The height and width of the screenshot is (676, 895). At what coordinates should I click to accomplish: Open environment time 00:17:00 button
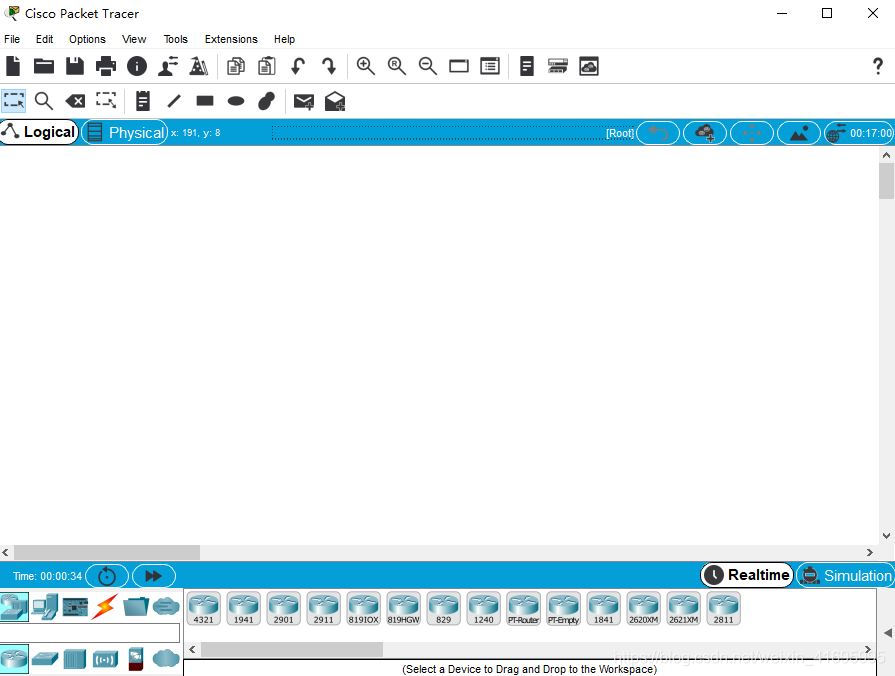tap(859, 133)
